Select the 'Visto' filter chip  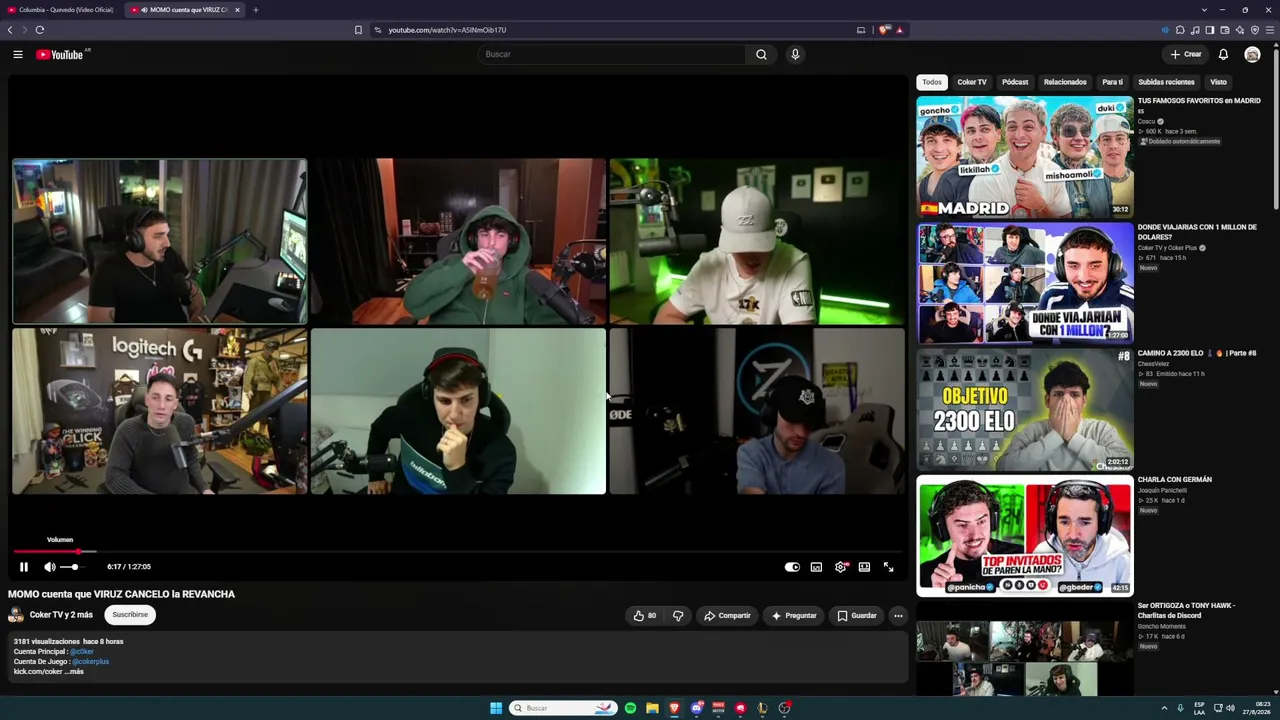[1218, 82]
